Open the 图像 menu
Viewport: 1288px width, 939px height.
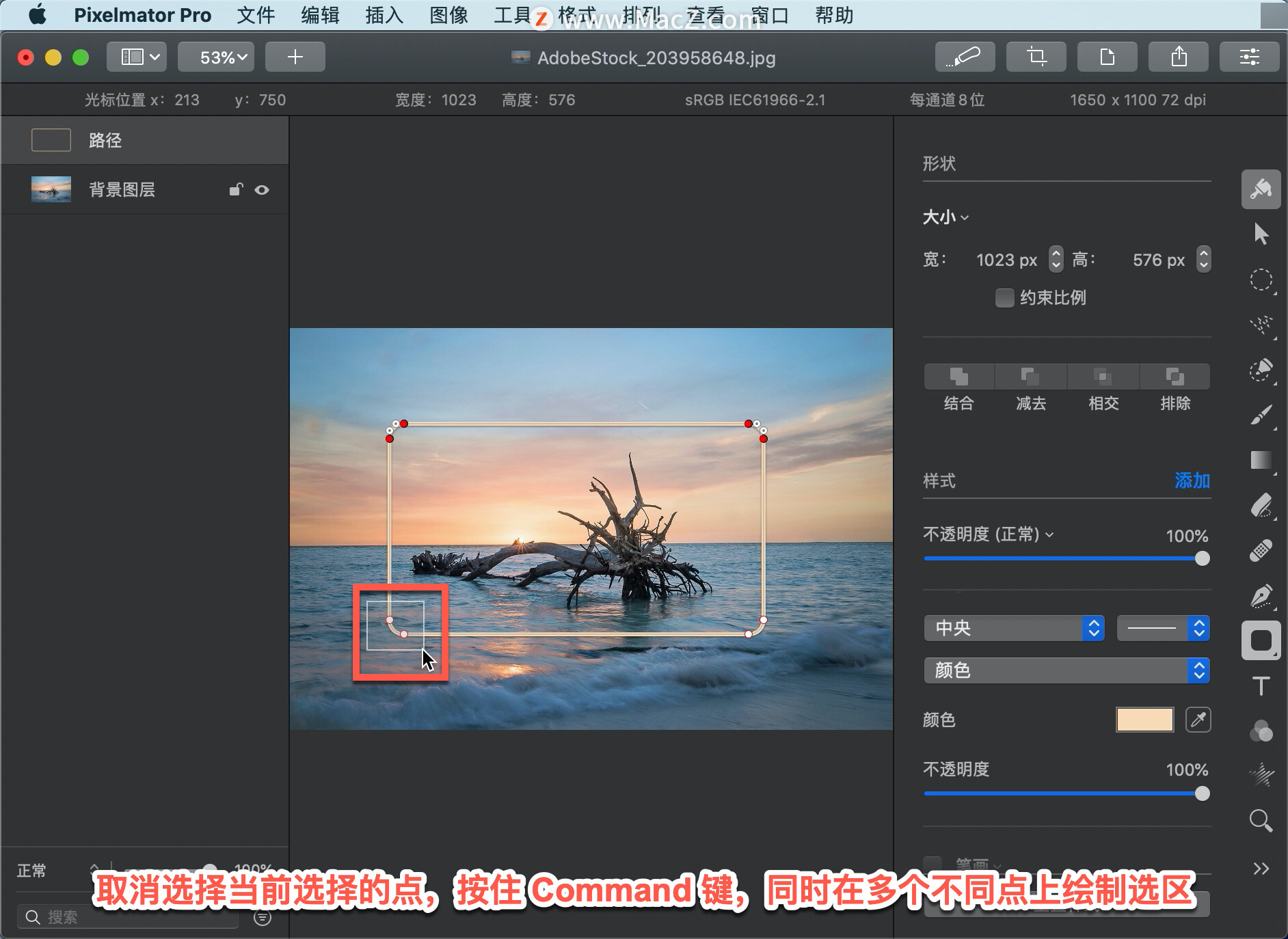[448, 15]
